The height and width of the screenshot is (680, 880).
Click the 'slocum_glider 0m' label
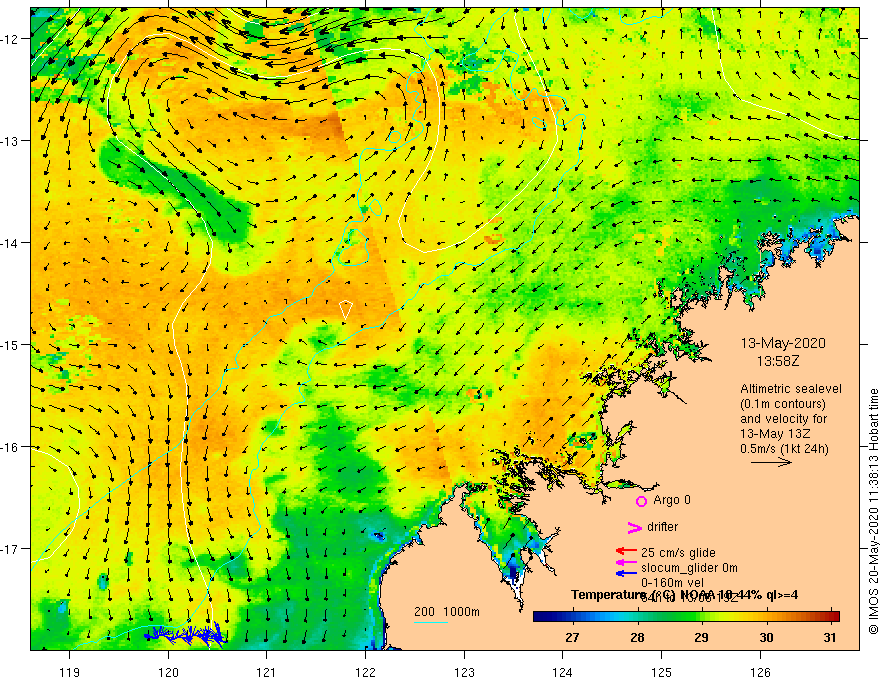pos(689,568)
